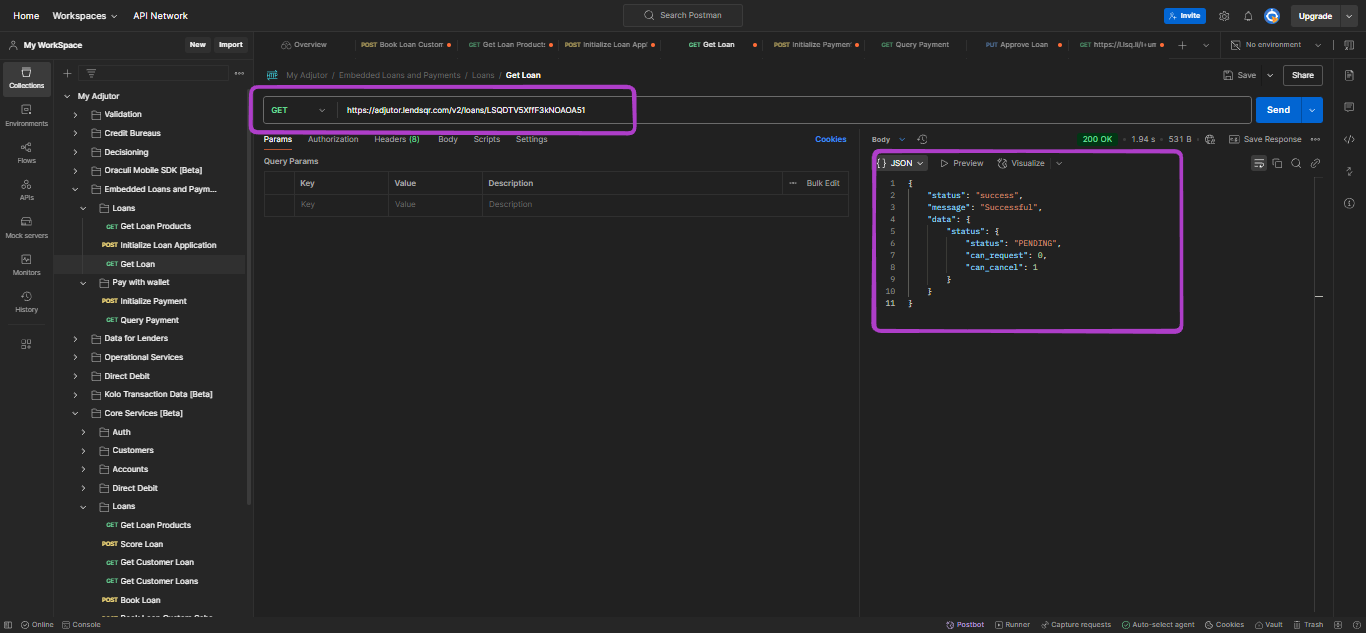1366x633 pixels.
Task: Click the search icon in response pane
Action: 1296,163
